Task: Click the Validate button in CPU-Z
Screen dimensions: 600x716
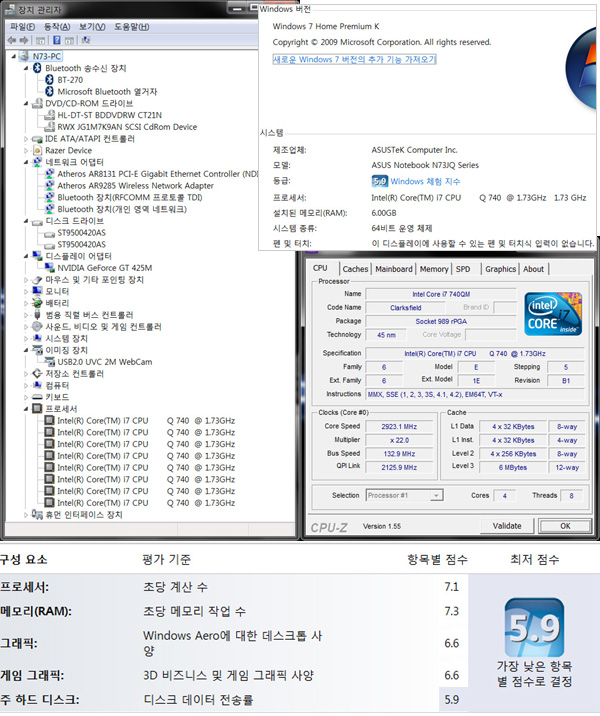Action: [x=507, y=526]
